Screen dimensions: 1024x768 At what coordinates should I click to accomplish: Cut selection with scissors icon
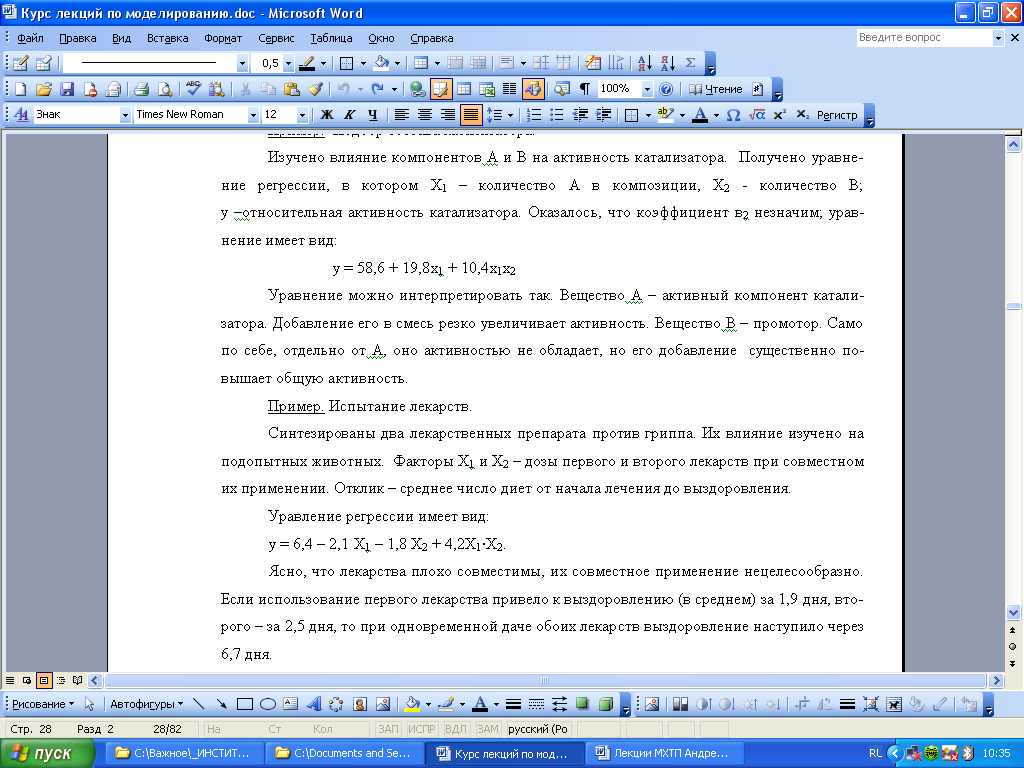click(246, 89)
